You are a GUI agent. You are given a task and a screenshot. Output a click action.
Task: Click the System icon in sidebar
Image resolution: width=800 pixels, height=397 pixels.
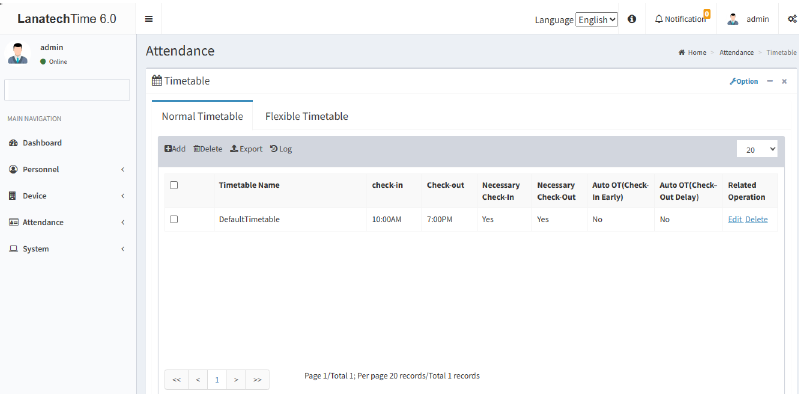[x=13, y=249]
